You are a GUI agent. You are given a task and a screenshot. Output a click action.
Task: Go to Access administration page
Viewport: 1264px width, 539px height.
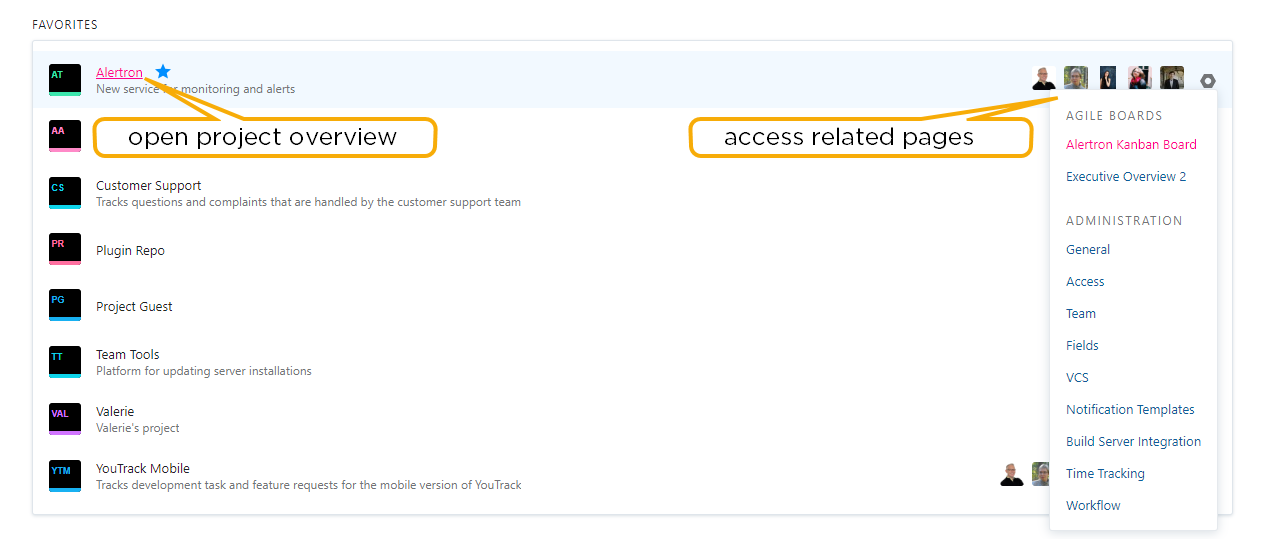tap(1085, 282)
